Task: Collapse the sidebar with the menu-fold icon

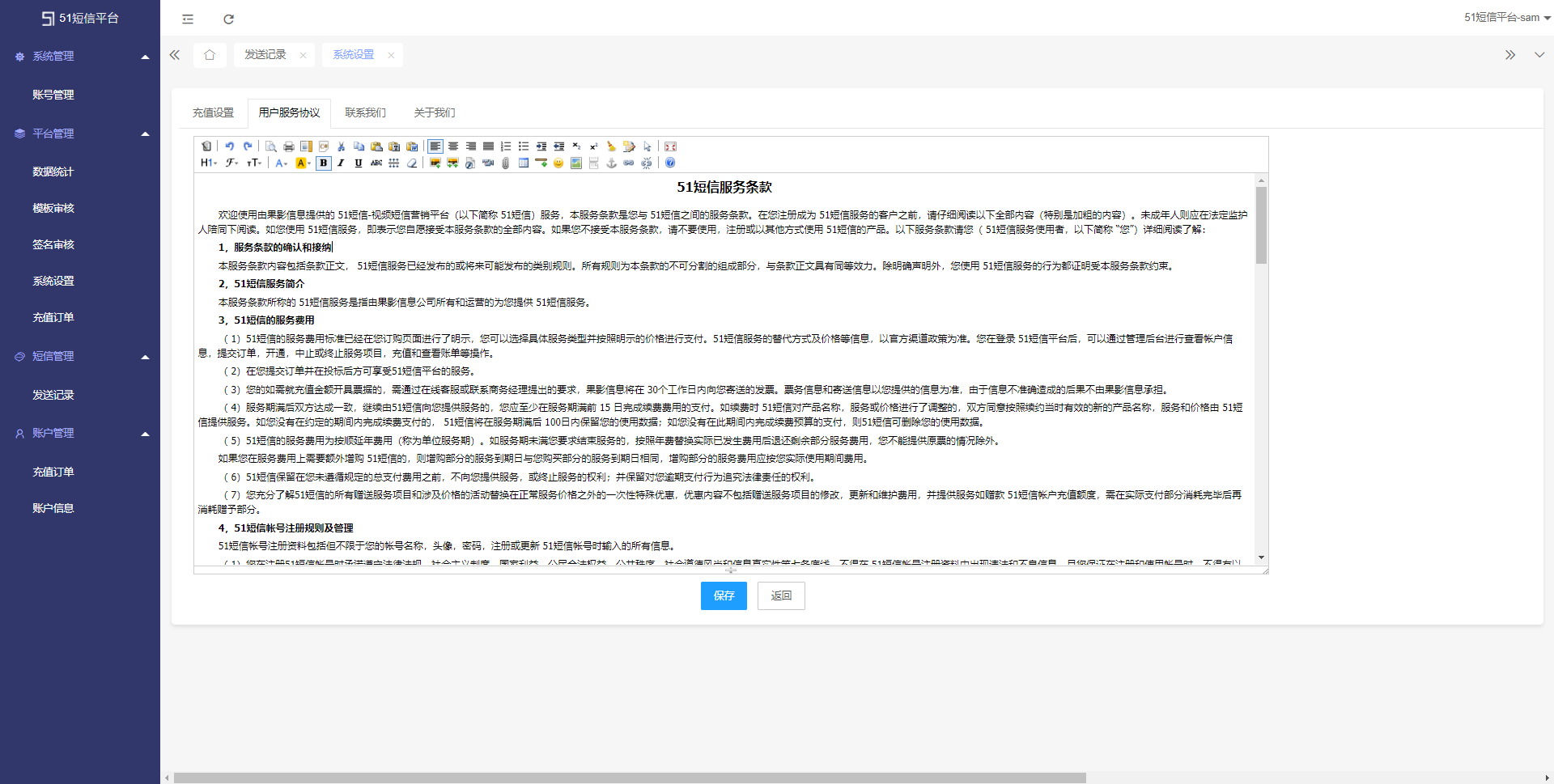Action: [188, 19]
